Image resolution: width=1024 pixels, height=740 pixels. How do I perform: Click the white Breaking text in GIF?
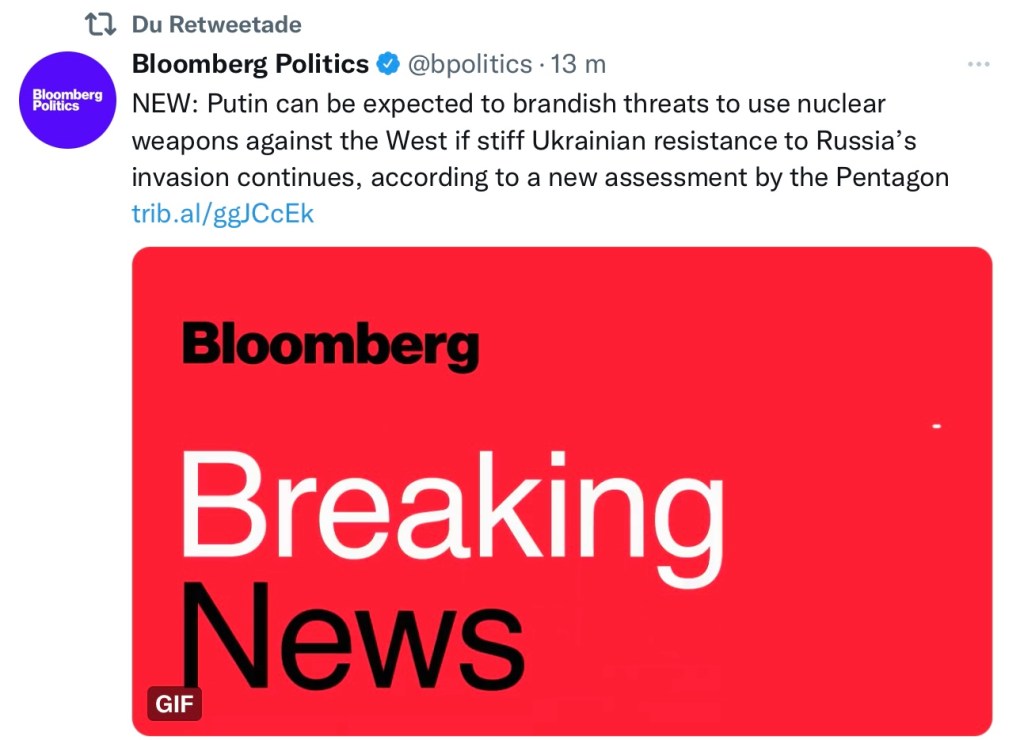point(450,512)
